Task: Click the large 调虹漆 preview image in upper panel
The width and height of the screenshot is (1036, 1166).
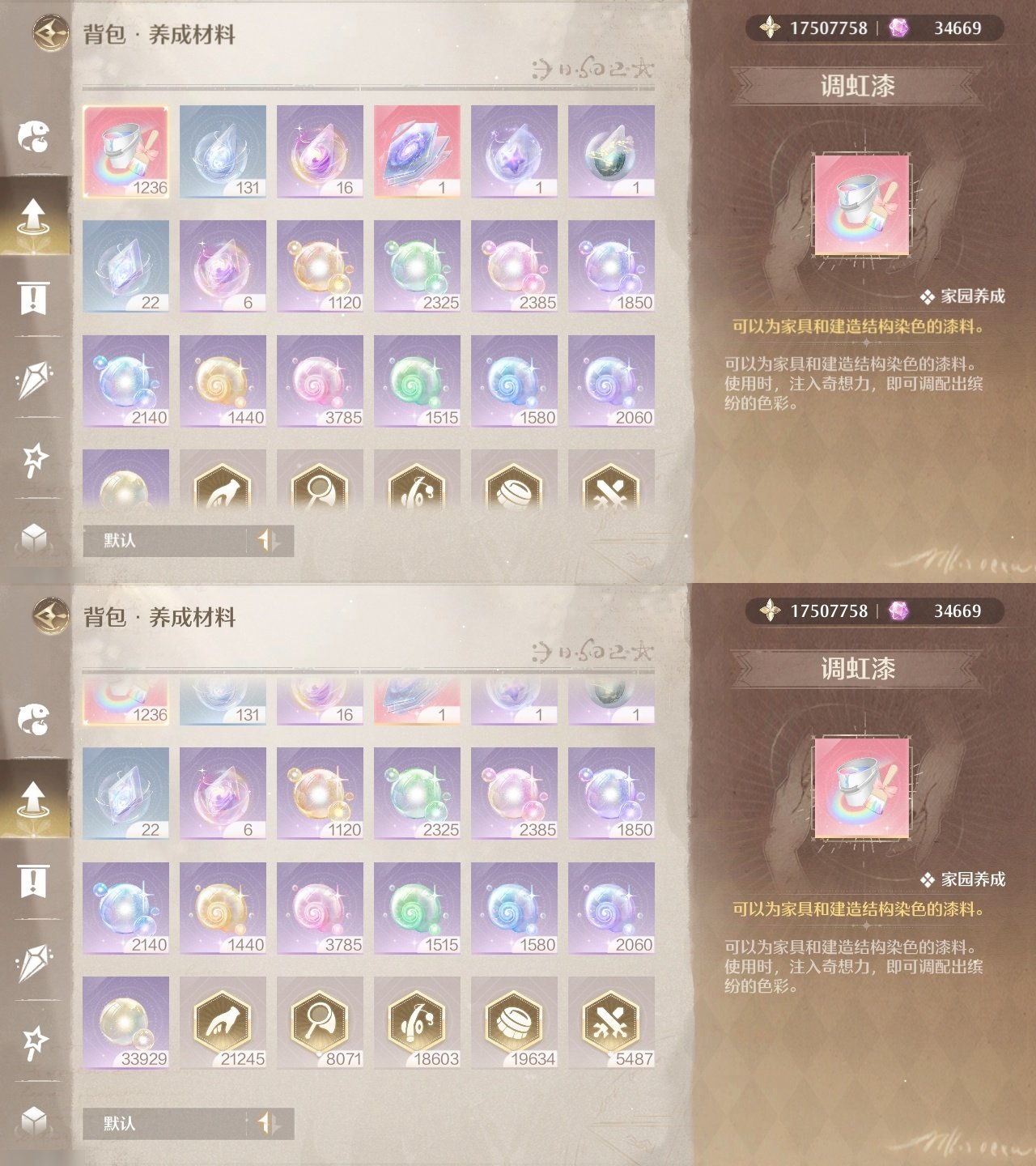Action: click(x=861, y=206)
